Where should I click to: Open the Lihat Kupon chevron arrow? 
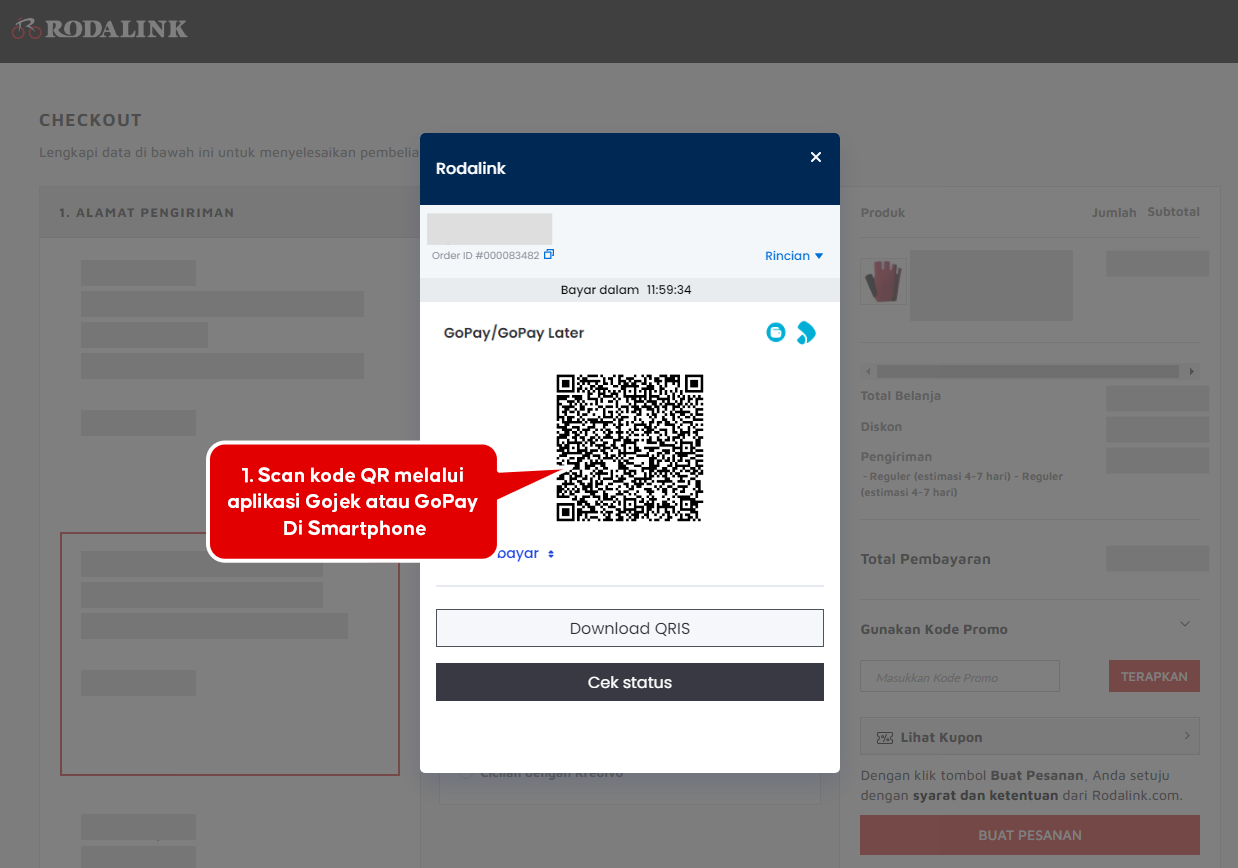click(x=1187, y=736)
